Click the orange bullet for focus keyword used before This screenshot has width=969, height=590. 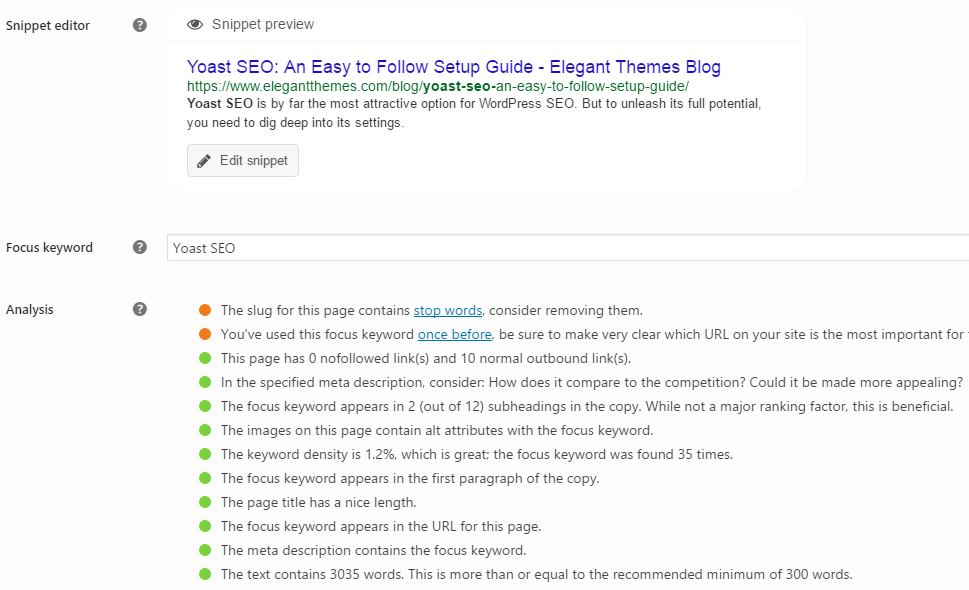tap(205, 334)
